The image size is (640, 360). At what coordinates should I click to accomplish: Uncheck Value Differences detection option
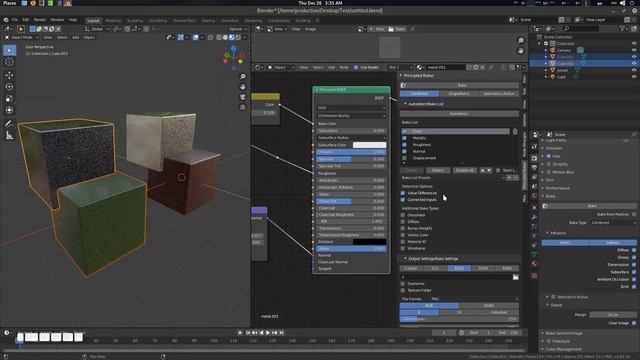click(403, 193)
